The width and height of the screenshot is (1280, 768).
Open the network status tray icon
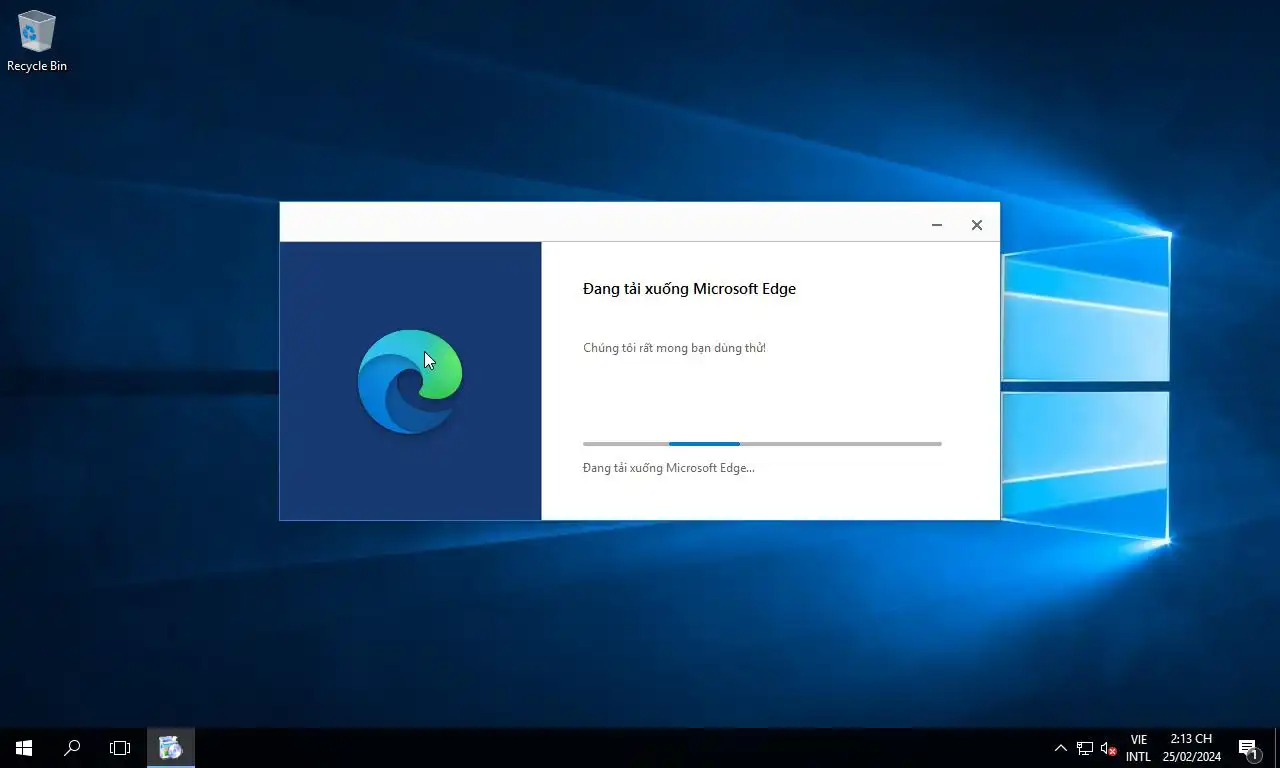tap(1085, 748)
